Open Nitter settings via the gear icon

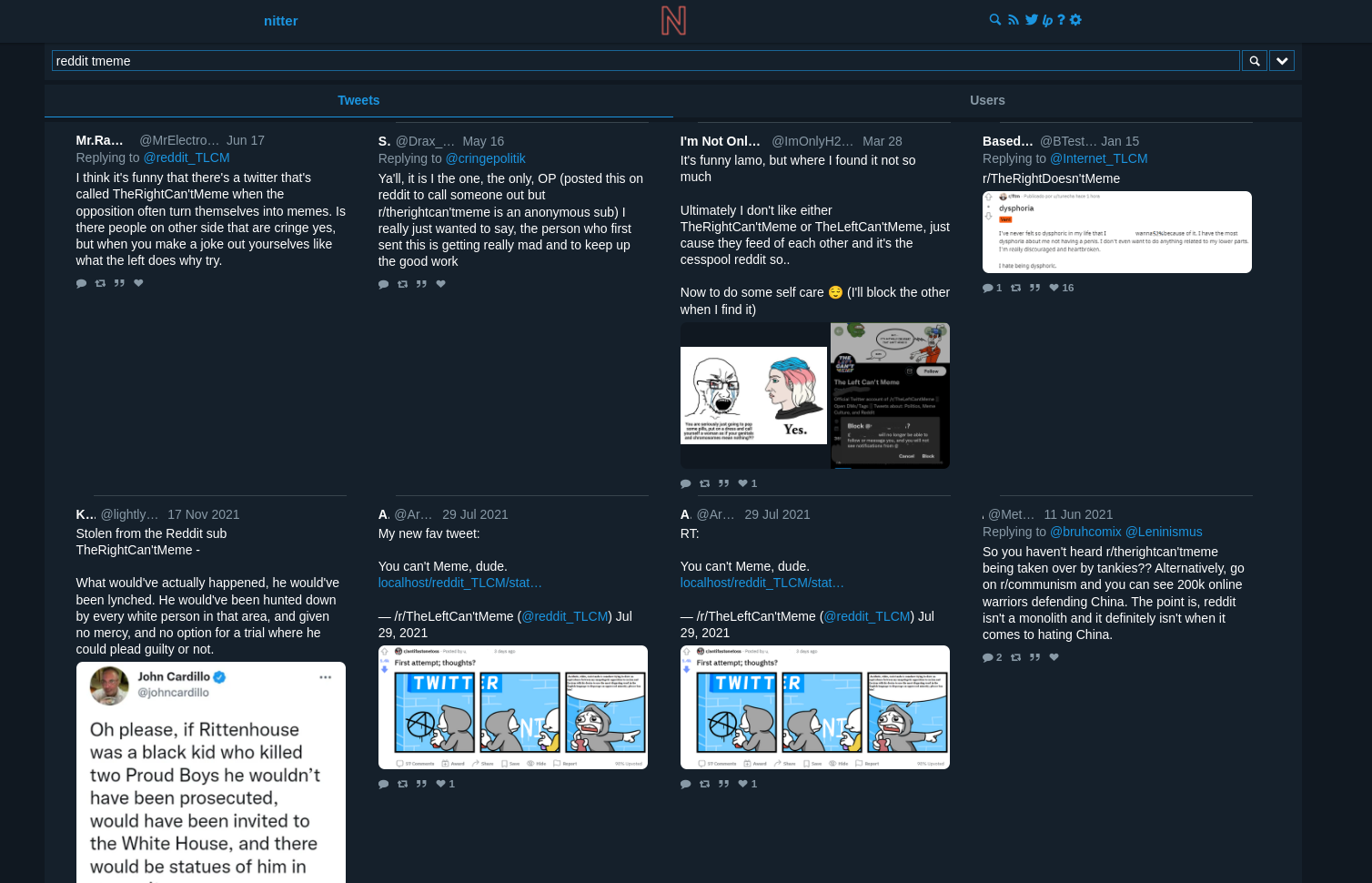click(x=1075, y=19)
